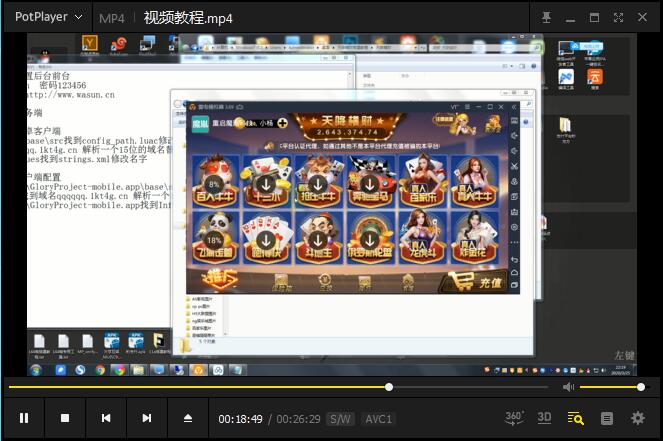663x441 pixels.
Task: Click the Start orb in video taskbar
Action: pyautogui.click(x=36, y=370)
